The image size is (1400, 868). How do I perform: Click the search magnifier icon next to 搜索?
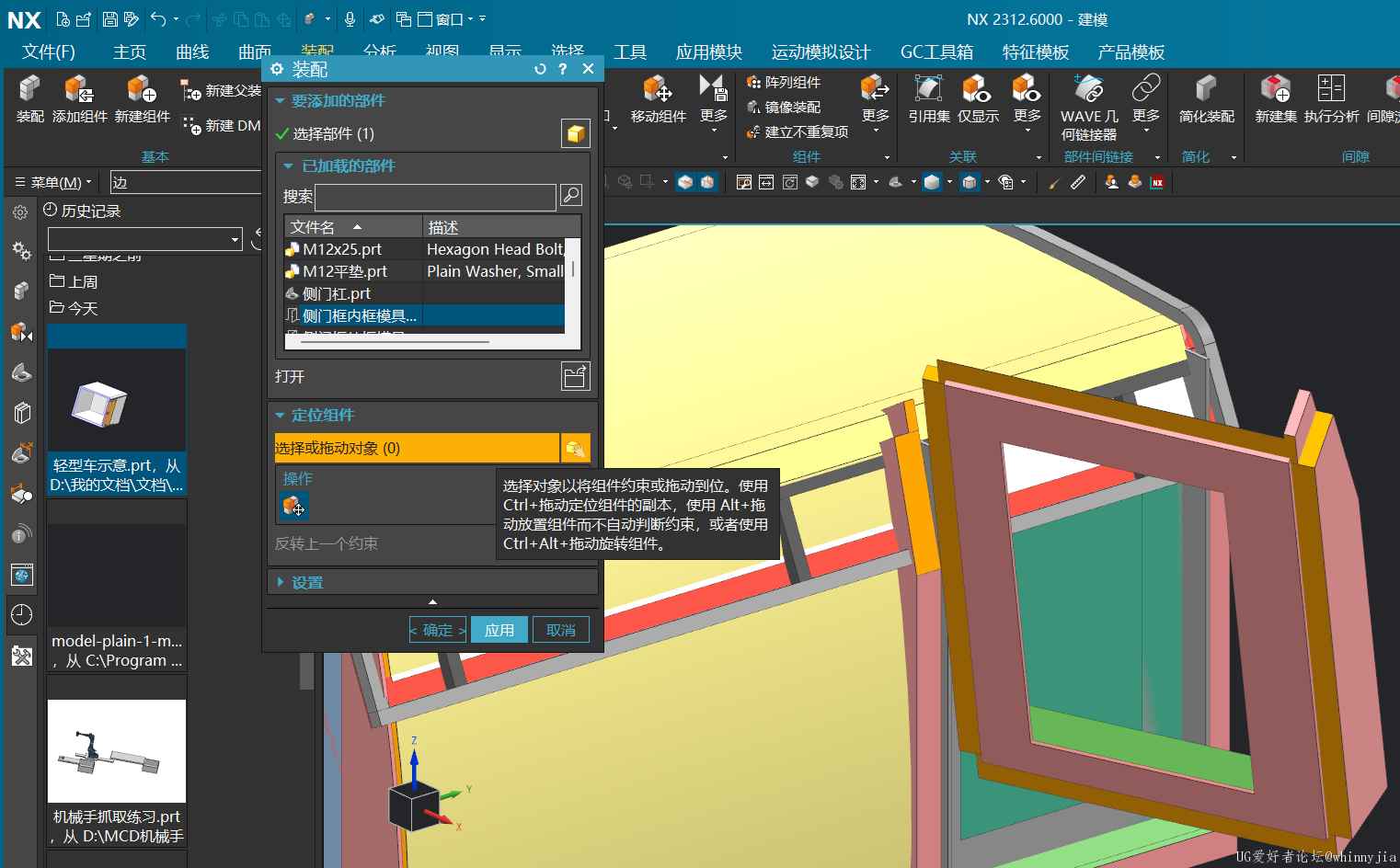571,195
